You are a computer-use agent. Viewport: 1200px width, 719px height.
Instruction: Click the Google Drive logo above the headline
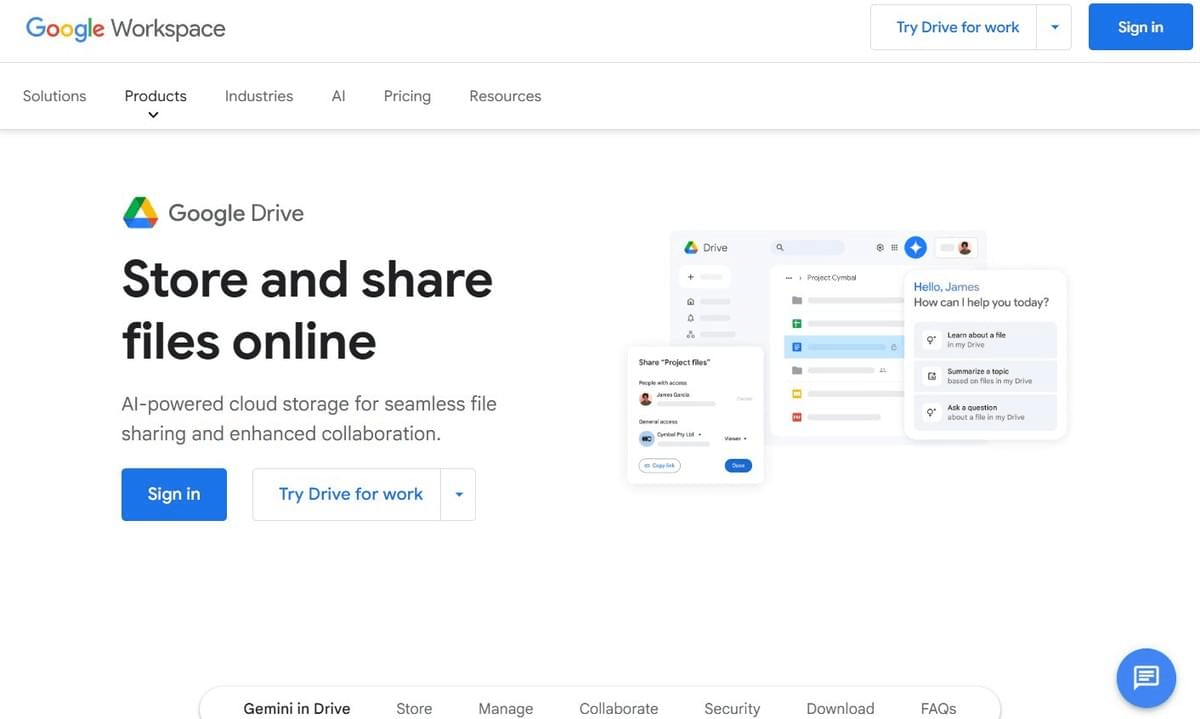[x=141, y=211]
